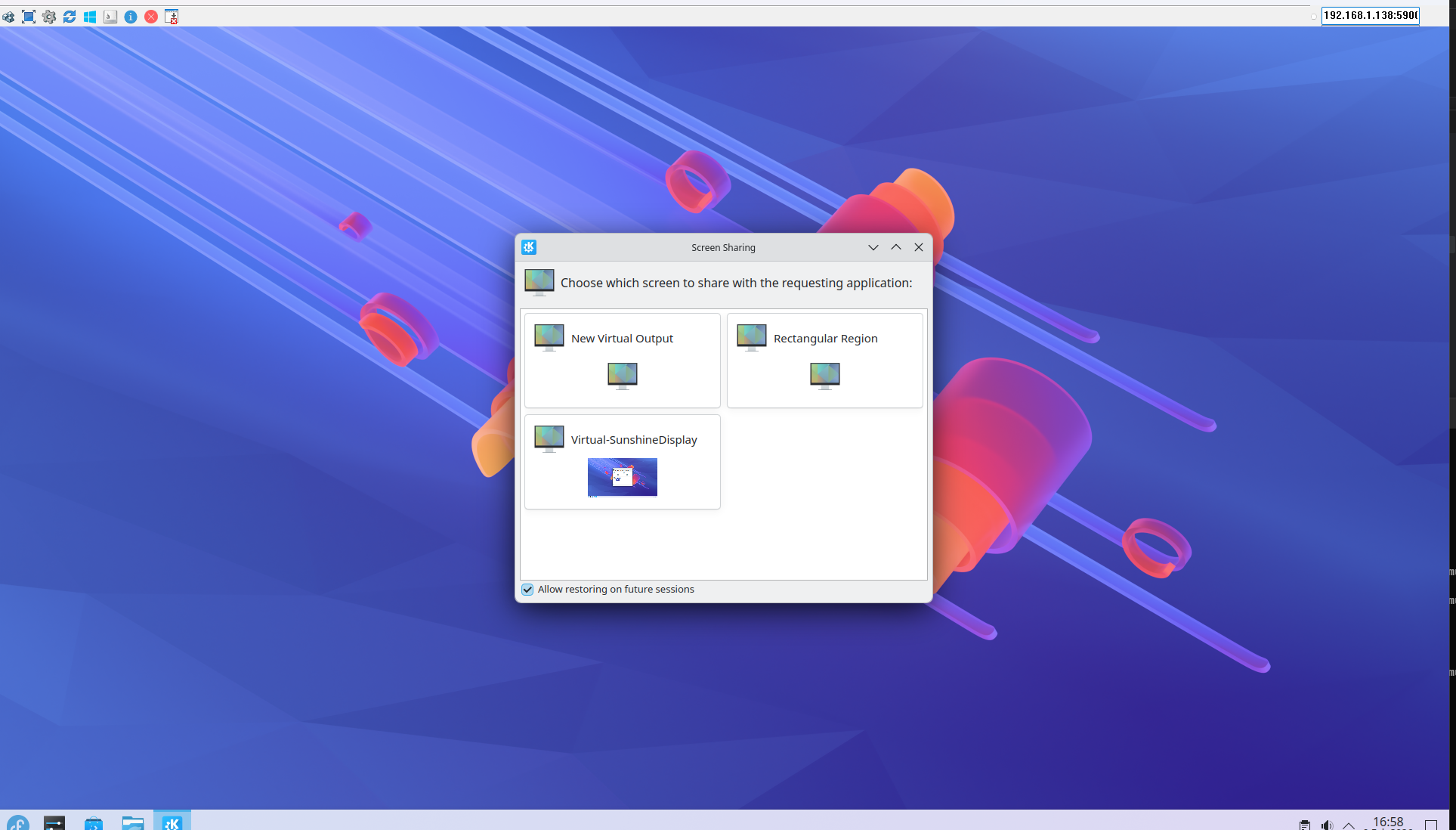This screenshot has height=830, width=1456.
Task: Open the Discover software store taskbar icon
Action: click(94, 822)
